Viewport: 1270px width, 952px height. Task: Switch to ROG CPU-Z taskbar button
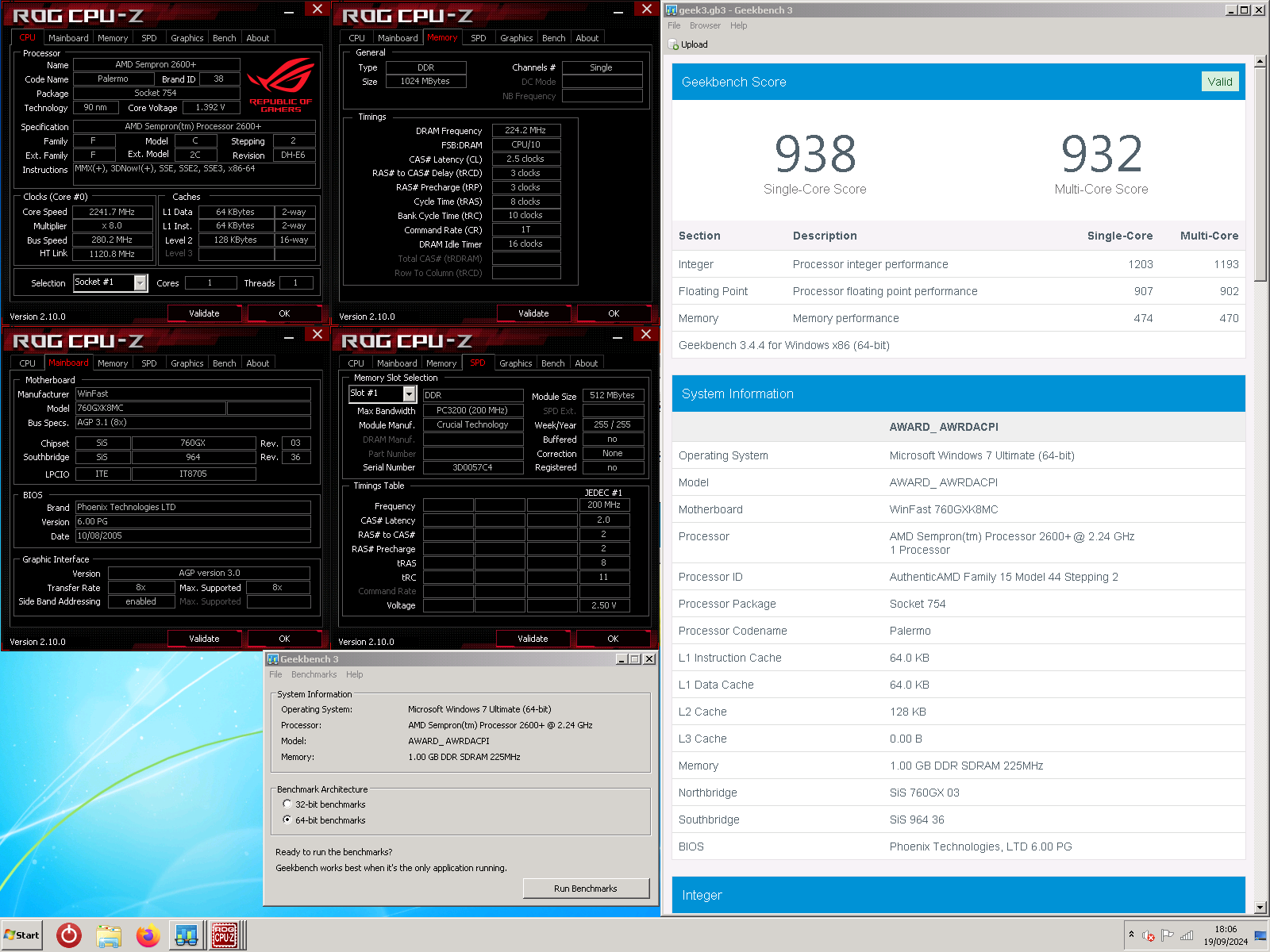tap(226, 935)
